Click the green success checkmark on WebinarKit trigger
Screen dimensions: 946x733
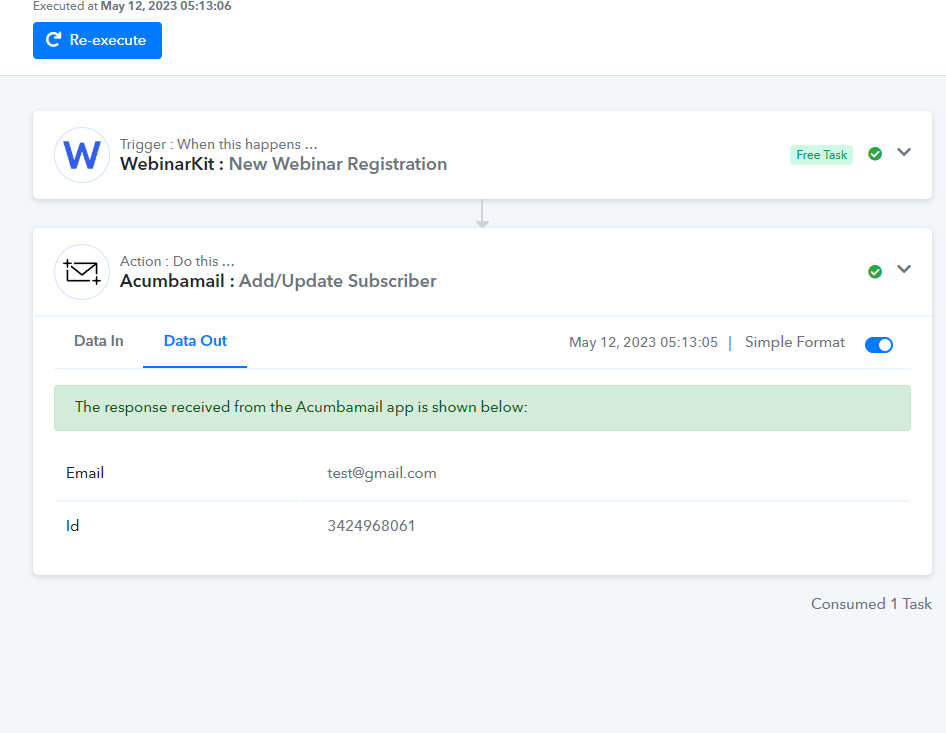click(x=875, y=154)
